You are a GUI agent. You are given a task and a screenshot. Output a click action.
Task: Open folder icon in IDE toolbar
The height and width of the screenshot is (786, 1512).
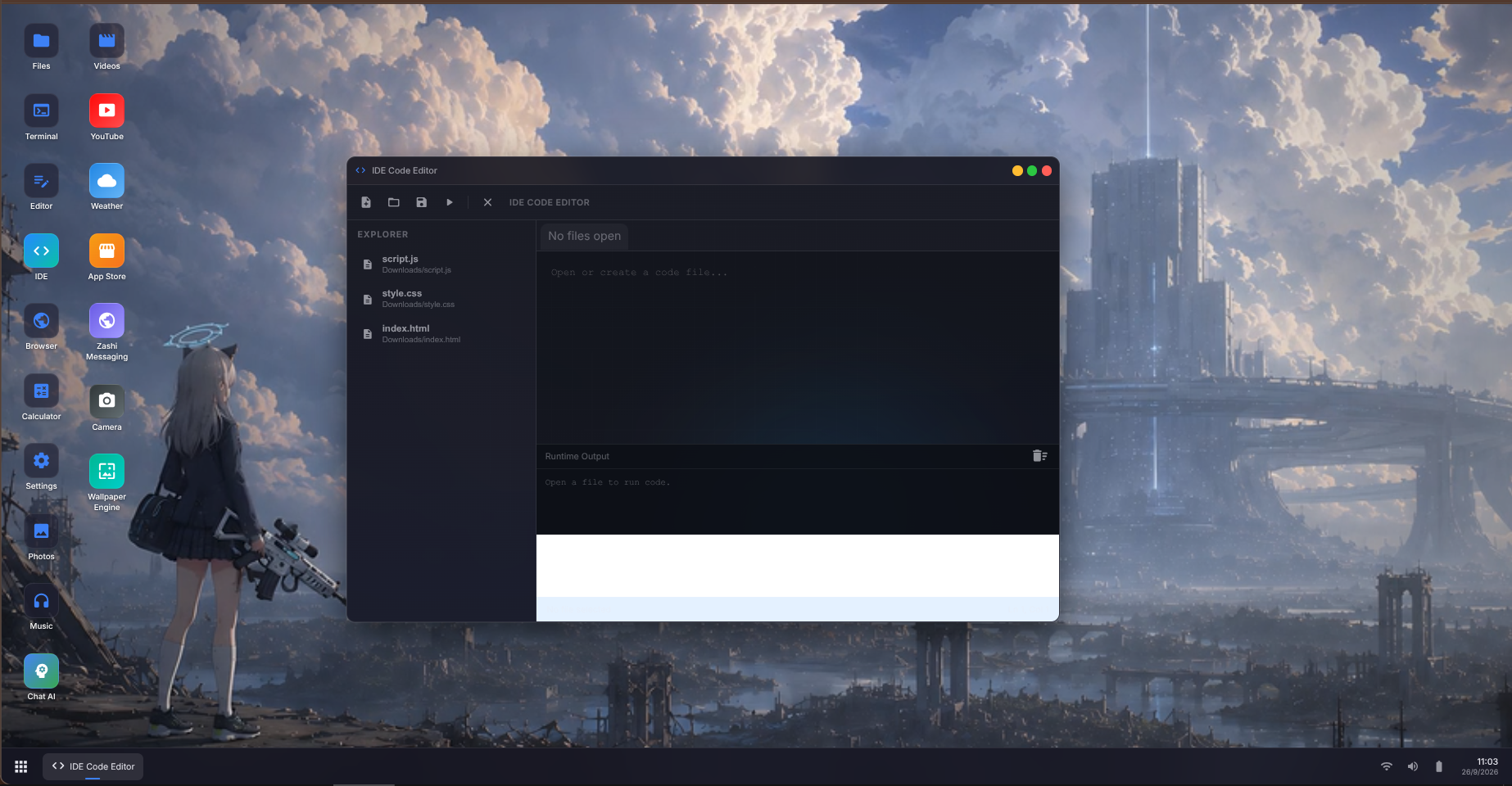click(394, 202)
